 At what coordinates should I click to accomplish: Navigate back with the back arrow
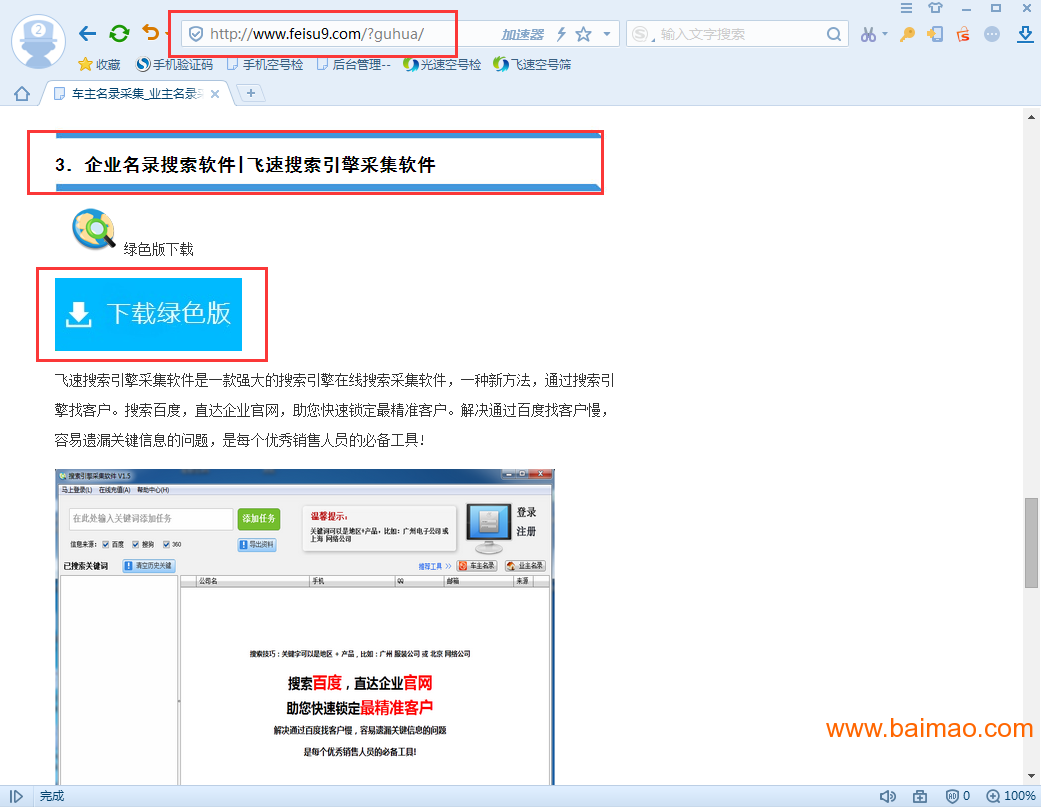[87, 33]
